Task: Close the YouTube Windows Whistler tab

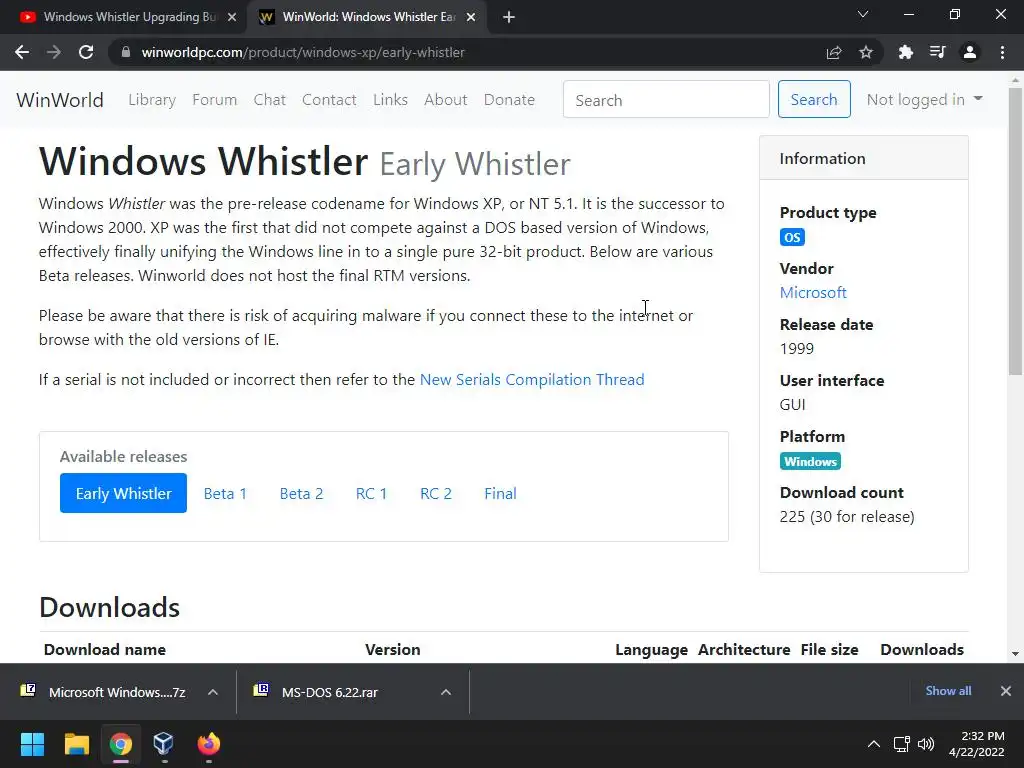Action: coord(232,17)
